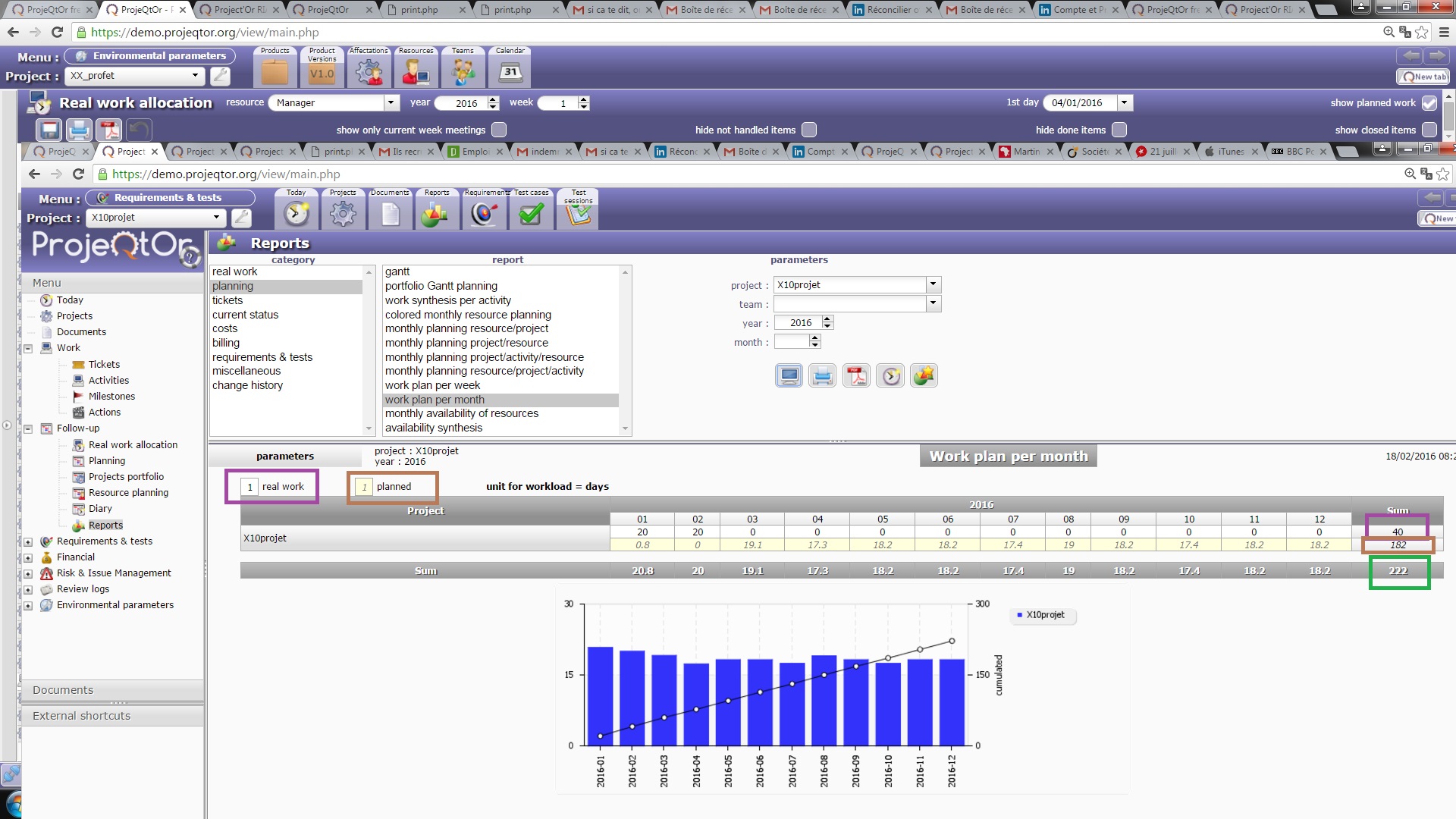Expand Requirements & tests tree node

(x=28, y=541)
